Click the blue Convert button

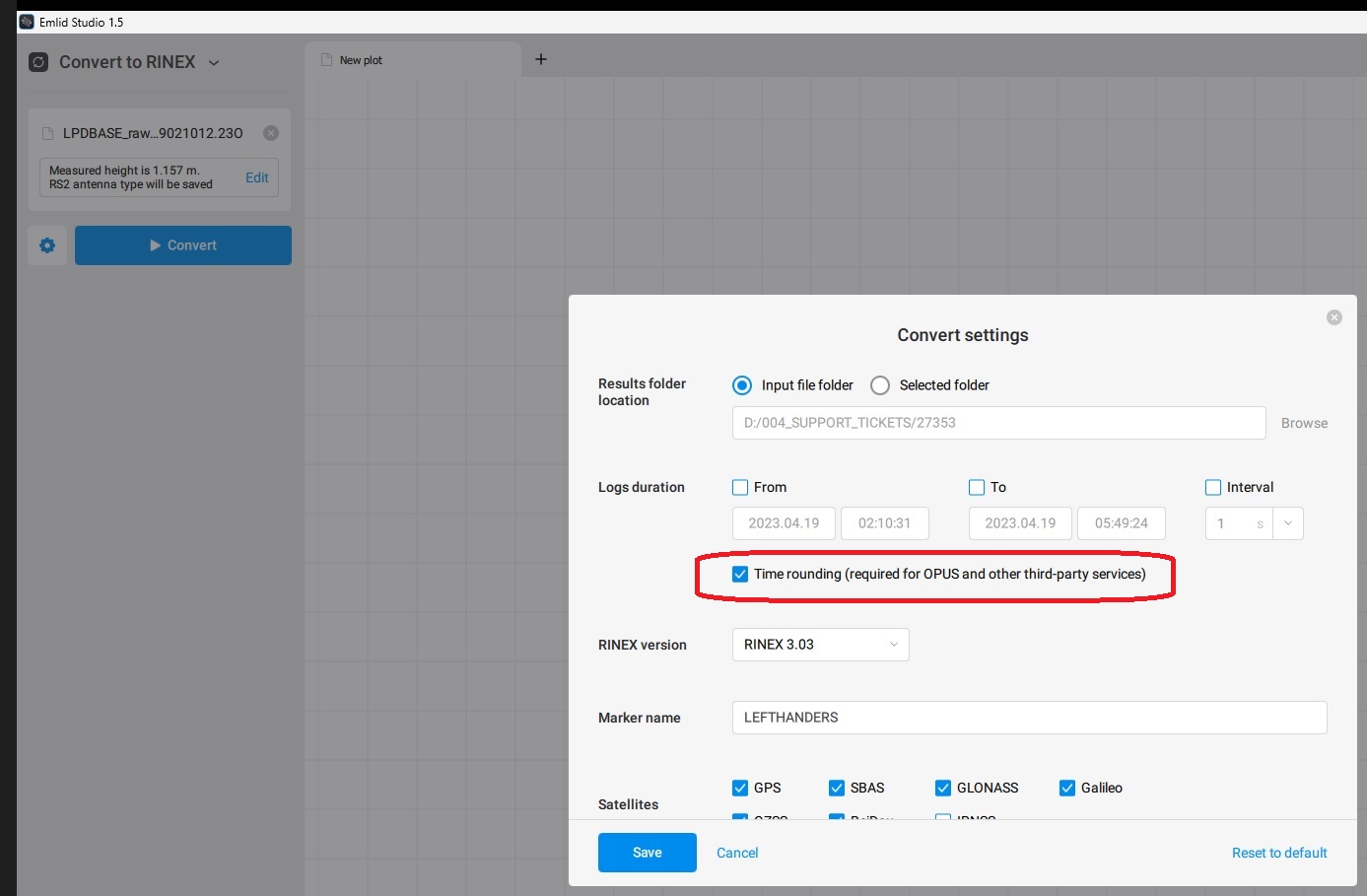pos(183,245)
